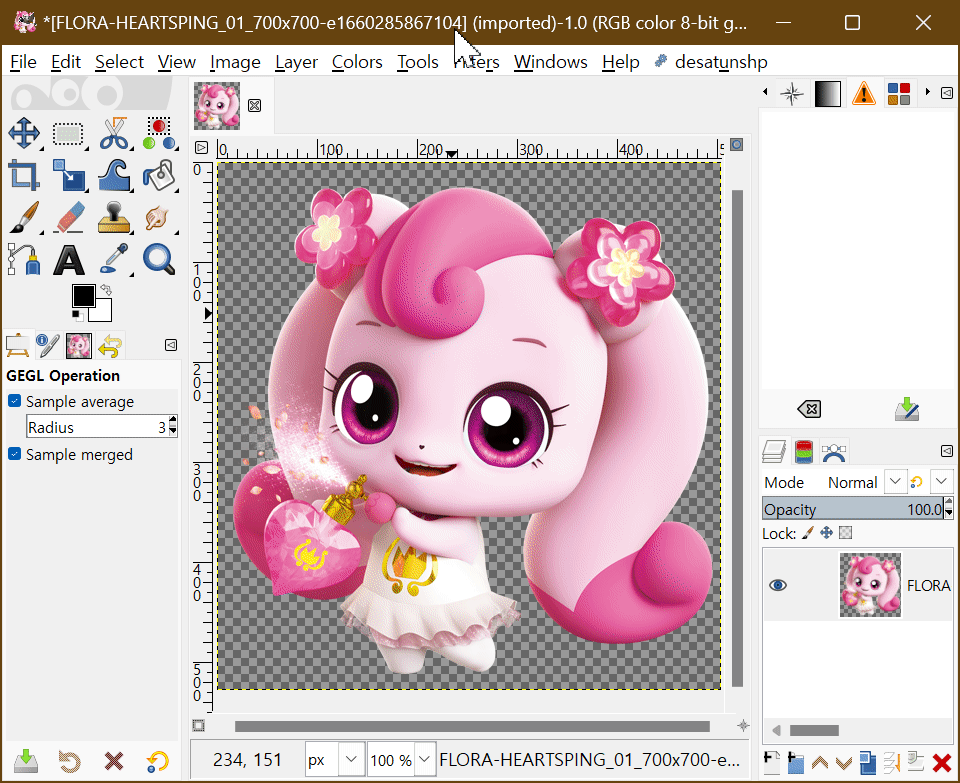Reset tool options to defaults
Screen dimensions: 960x783
pos(157,762)
